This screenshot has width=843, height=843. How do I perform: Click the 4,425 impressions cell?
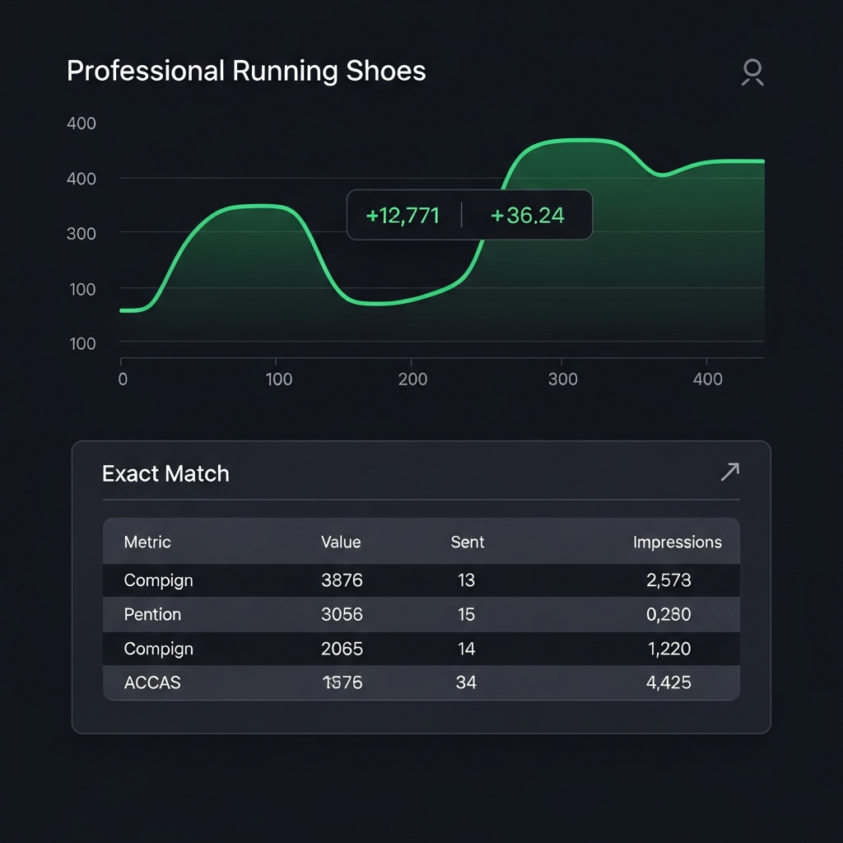pos(668,682)
